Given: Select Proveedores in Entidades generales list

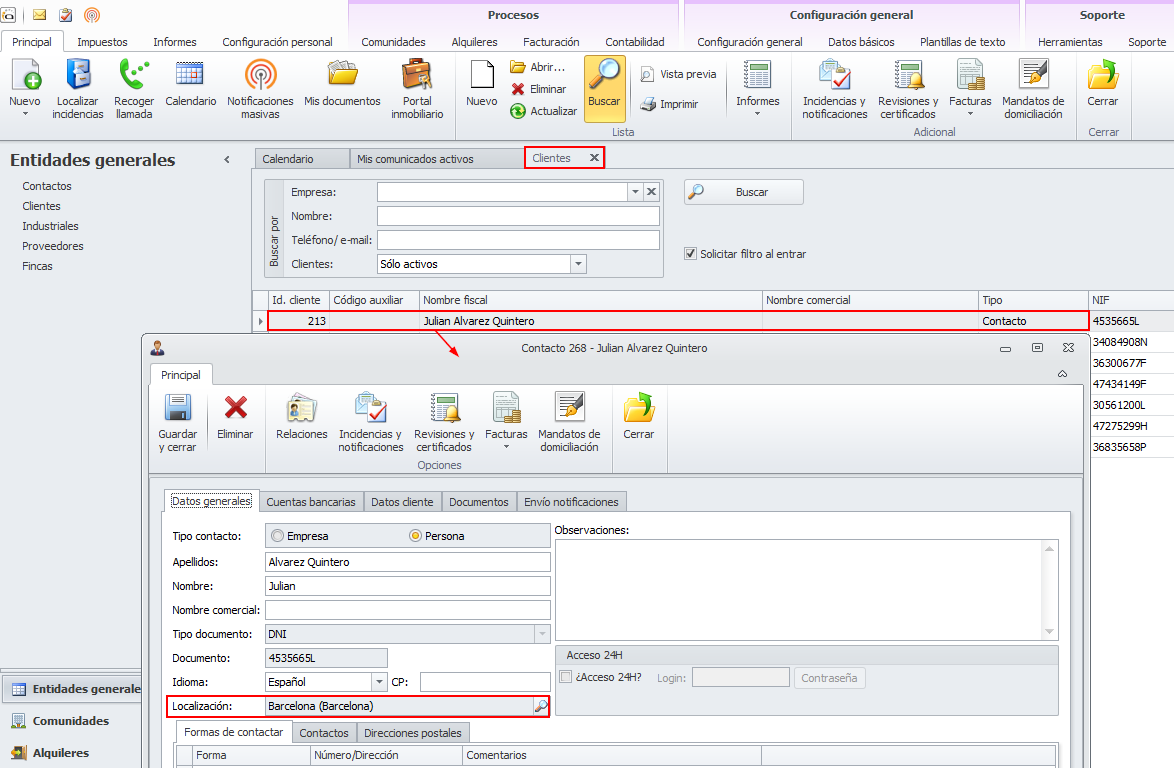Looking at the screenshot, I should click(53, 246).
